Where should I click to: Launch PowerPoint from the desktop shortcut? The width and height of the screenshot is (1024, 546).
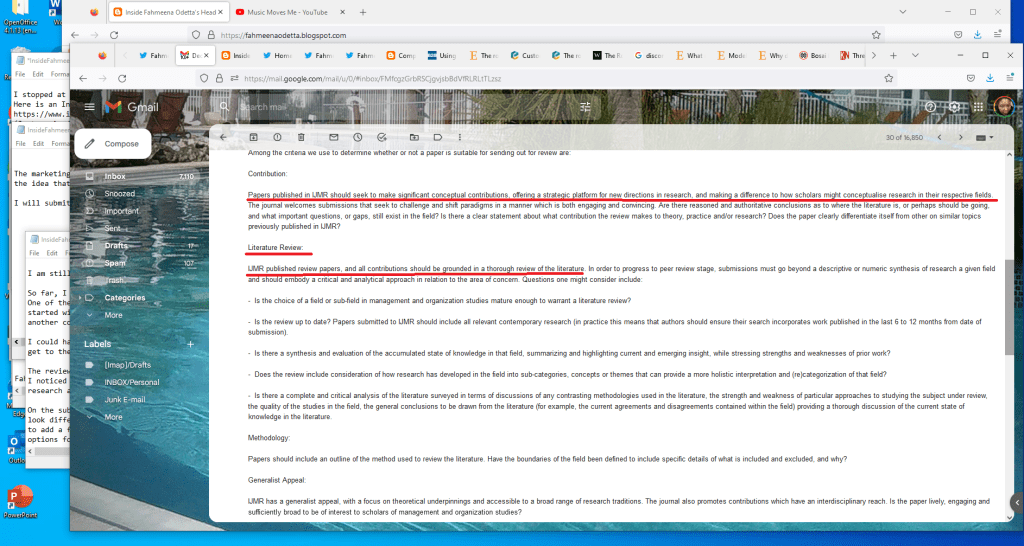19,500
